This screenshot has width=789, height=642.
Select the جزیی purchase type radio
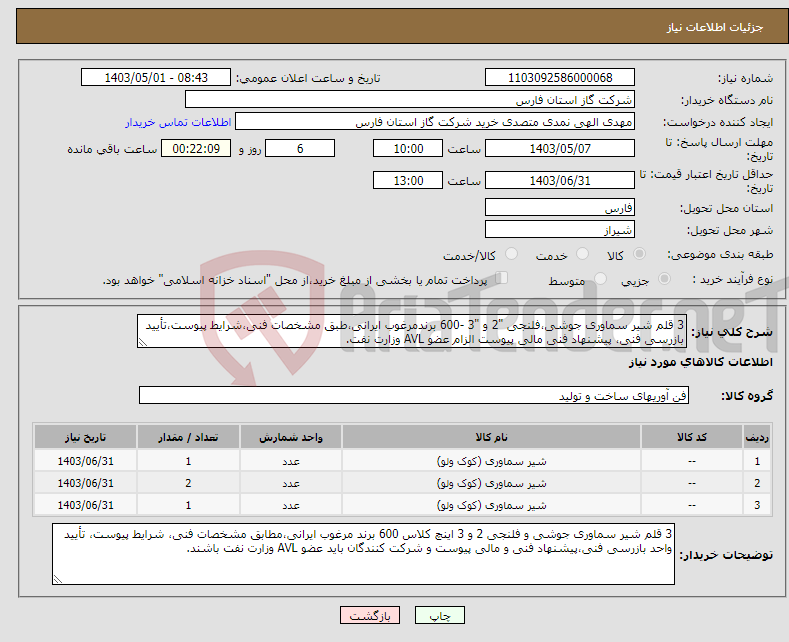(x=664, y=279)
